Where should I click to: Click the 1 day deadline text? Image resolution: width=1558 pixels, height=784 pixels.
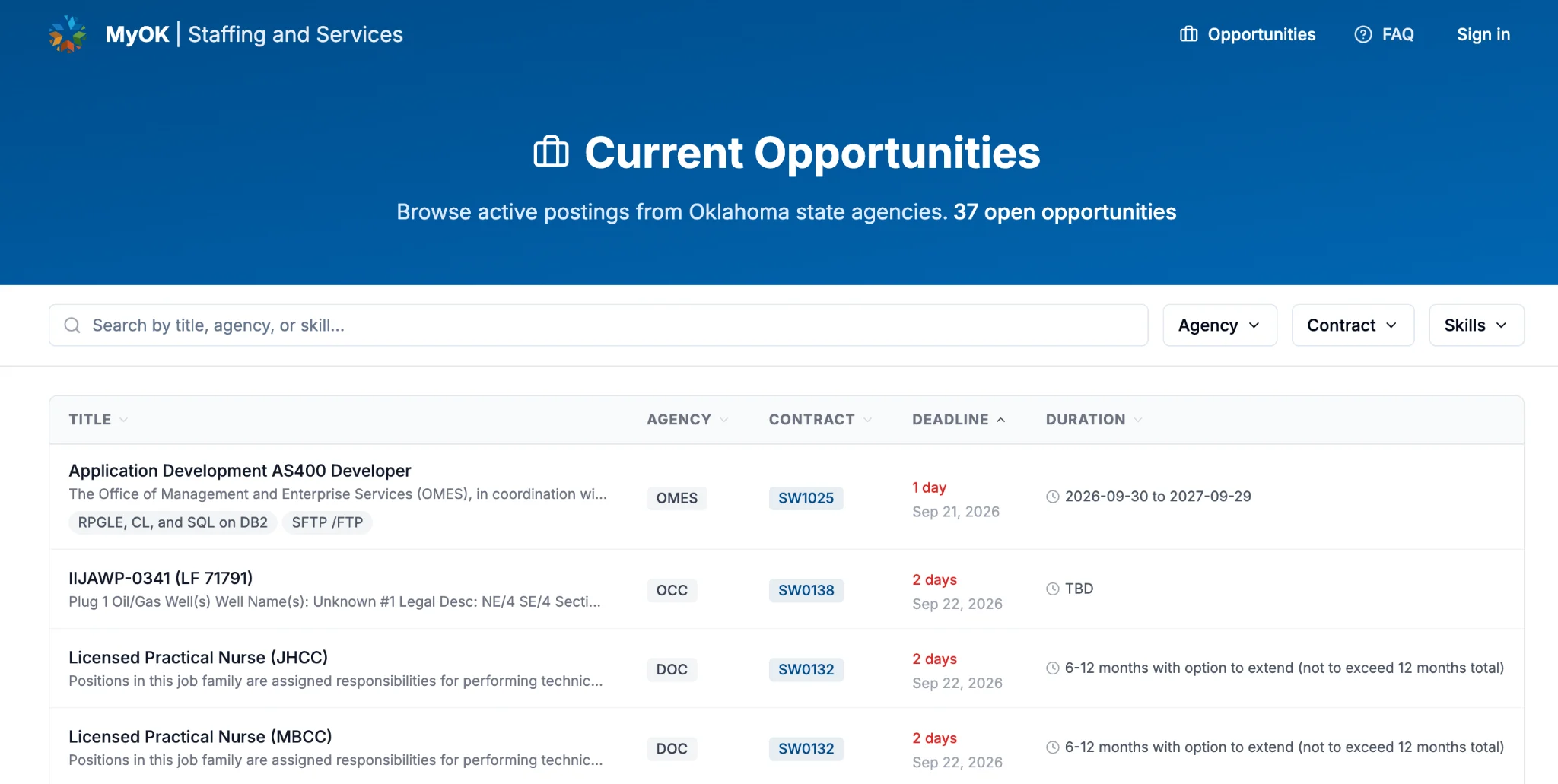coord(929,487)
